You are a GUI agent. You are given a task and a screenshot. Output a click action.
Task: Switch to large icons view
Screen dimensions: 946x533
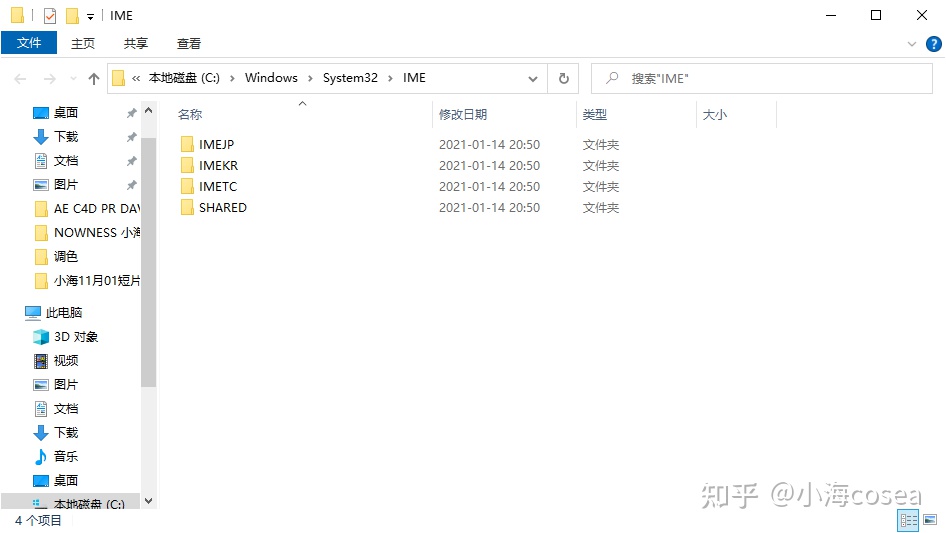point(930,520)
